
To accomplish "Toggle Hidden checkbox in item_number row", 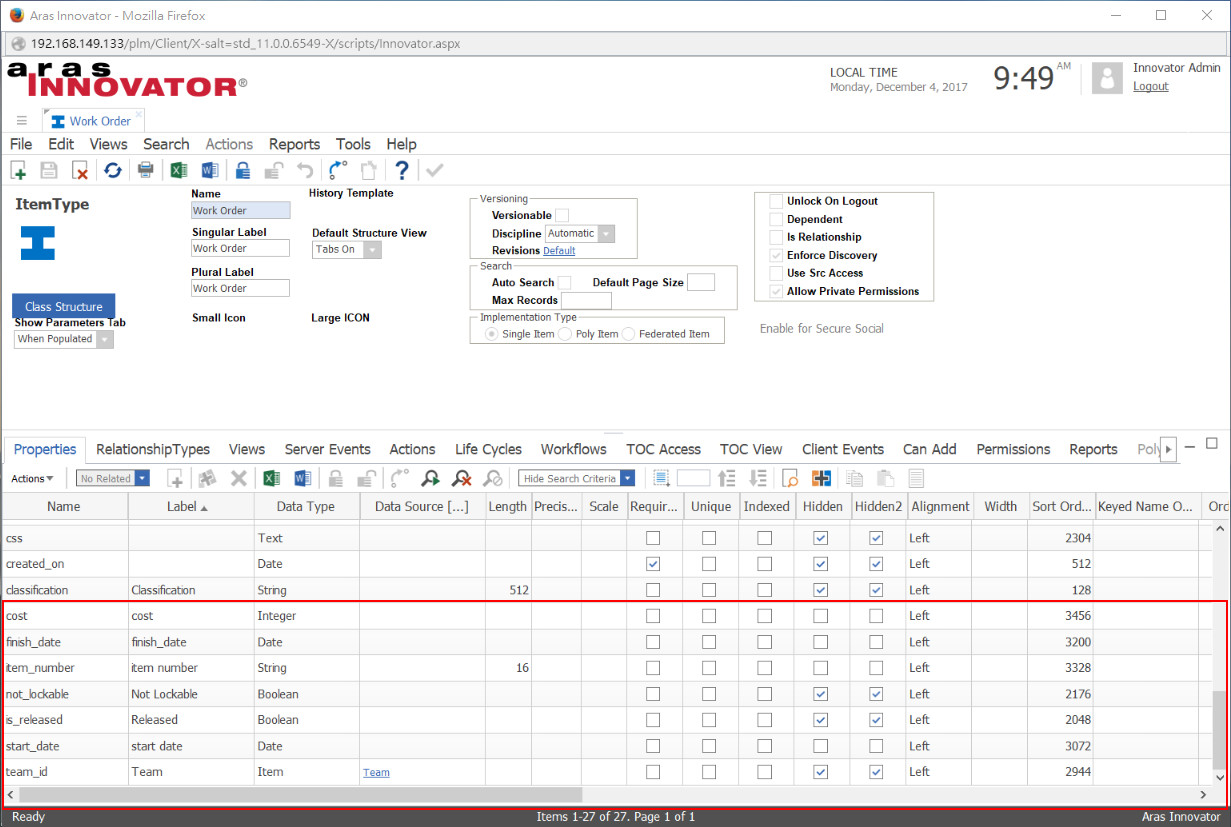I will (821, 668).
